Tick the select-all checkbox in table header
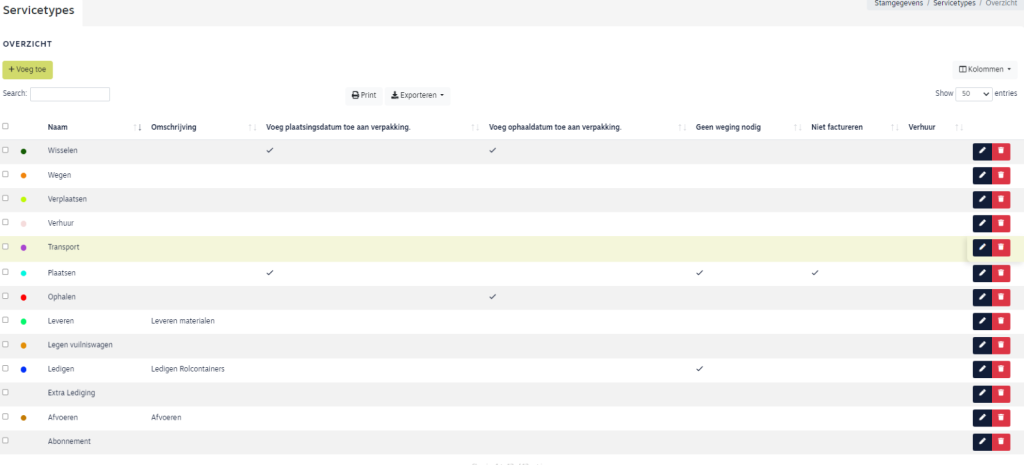The image size is (1024, 465). tap(6, 127)
